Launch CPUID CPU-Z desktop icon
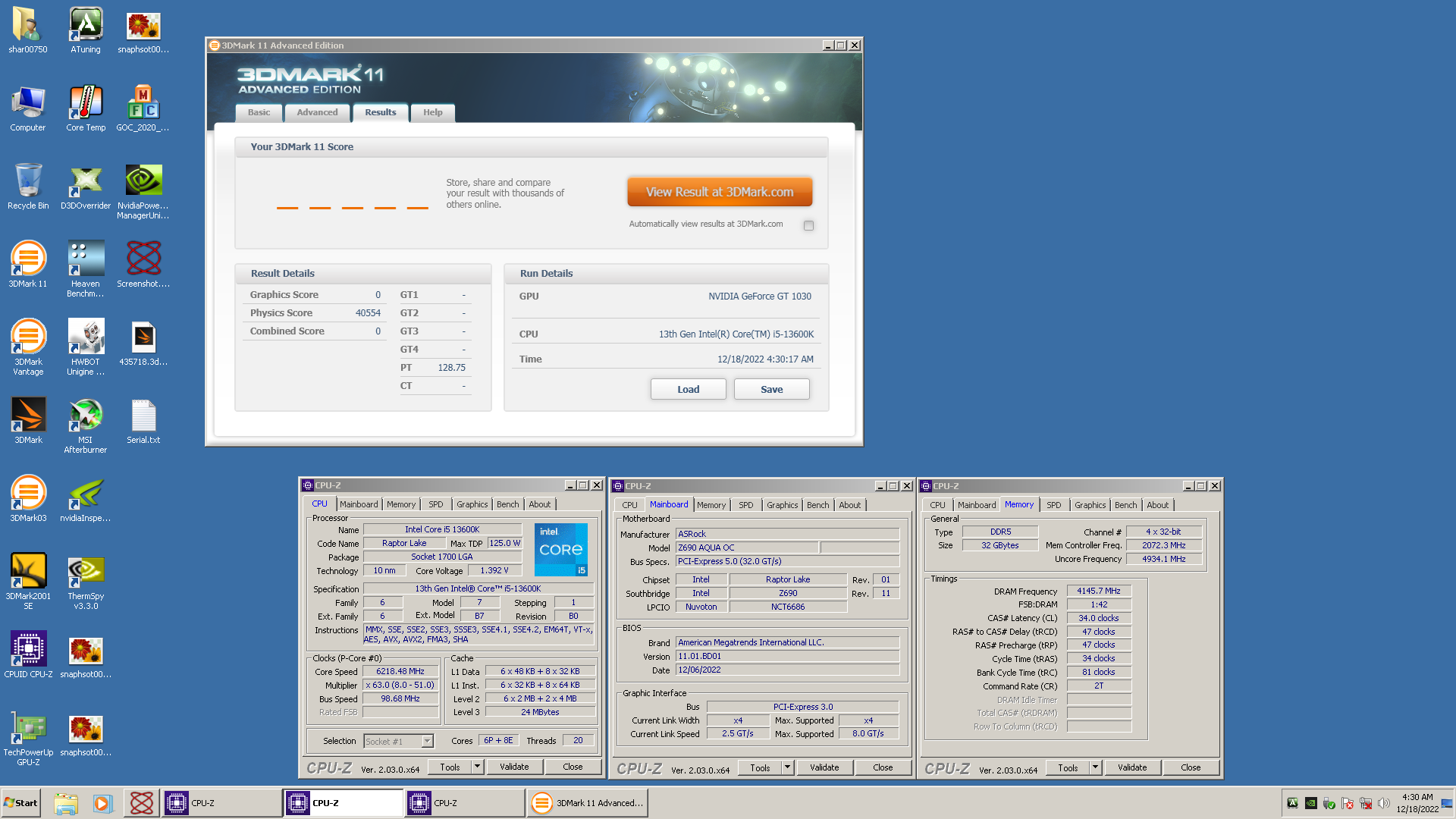Screen dimensions: 1456x819 point(28,655)
